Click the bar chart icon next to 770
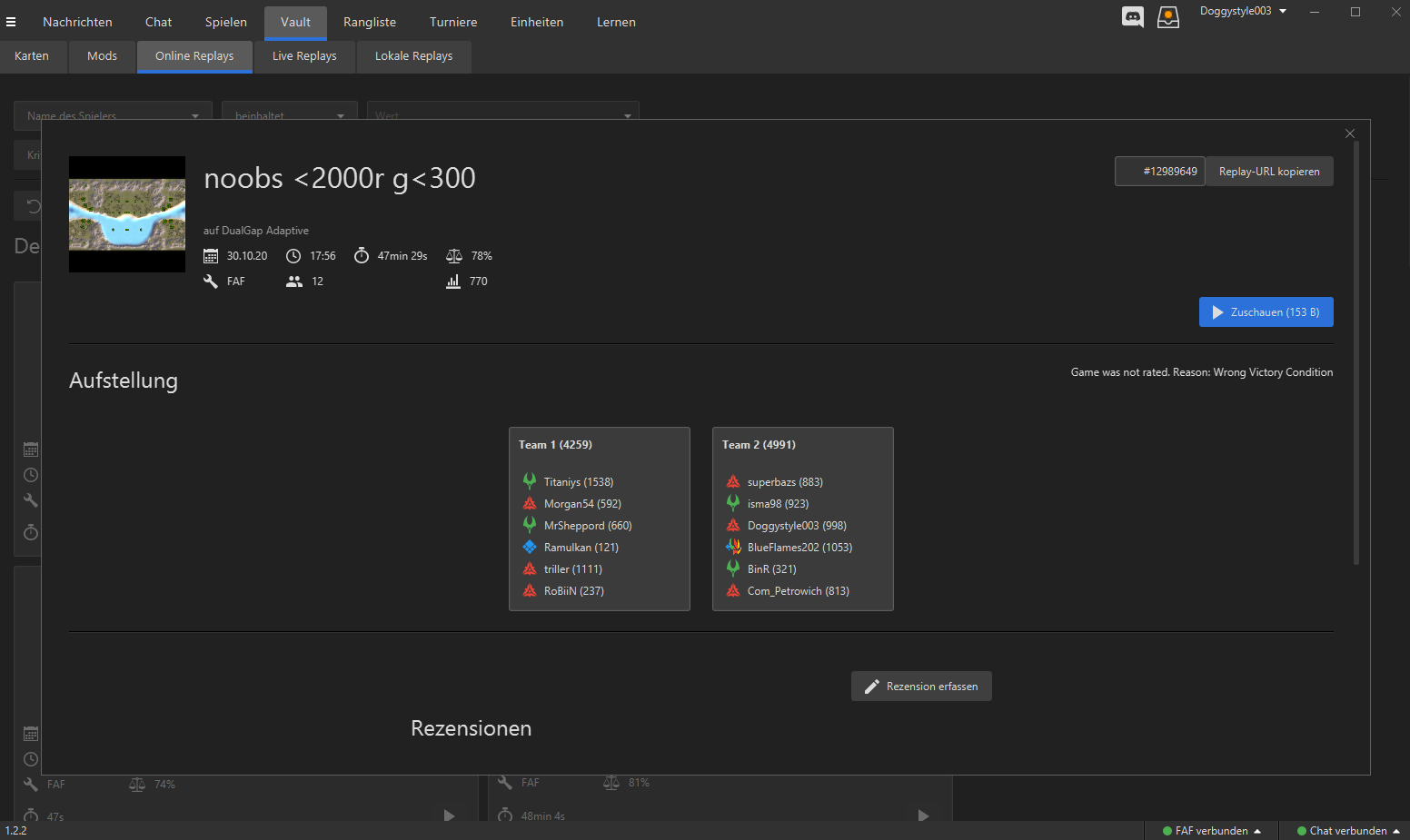Viewport: 1410px width, 840px height. pyautogui.click(x=453, y=282)
